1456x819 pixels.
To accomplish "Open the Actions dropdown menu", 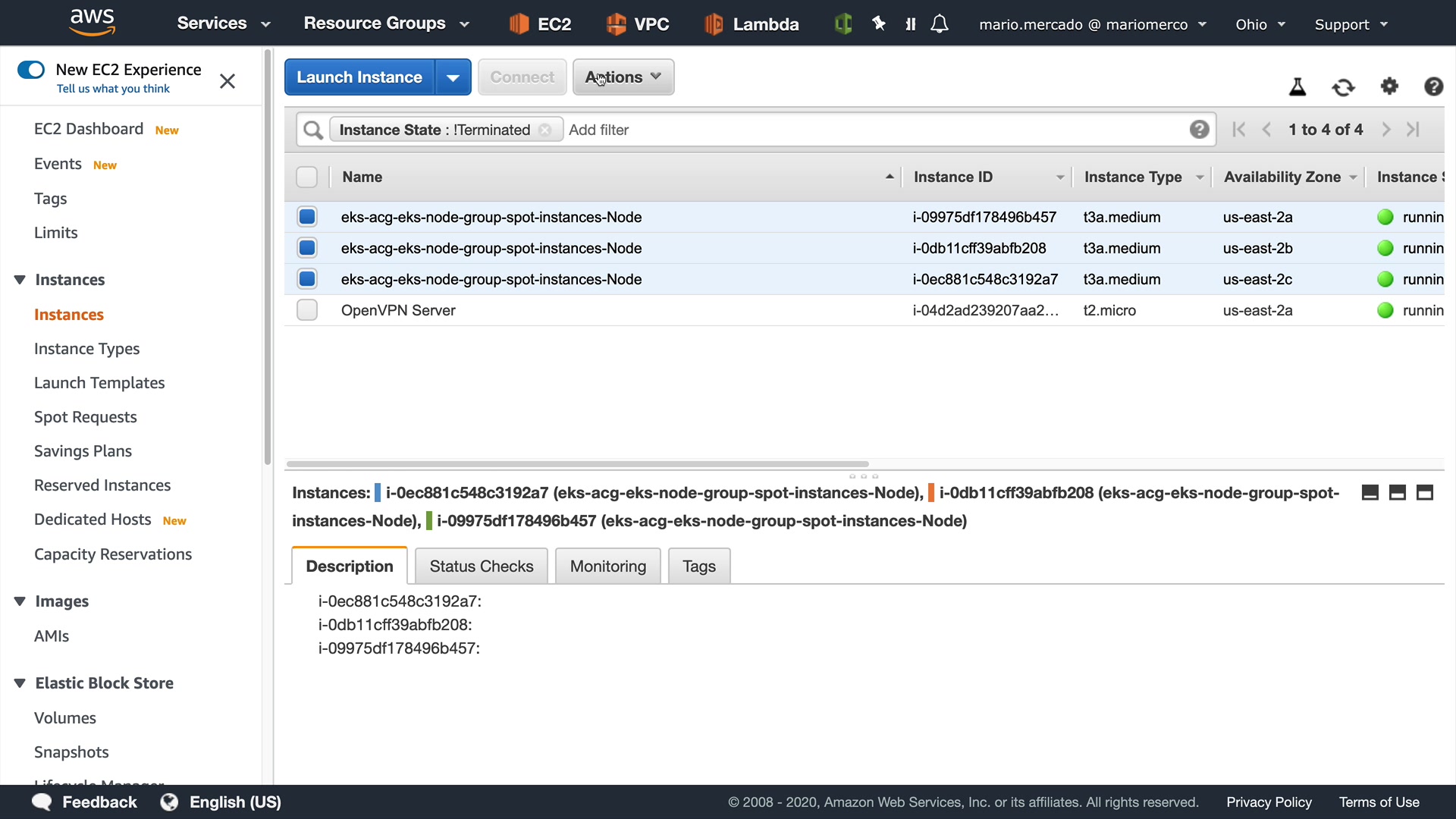I will (x=623, y=77).
